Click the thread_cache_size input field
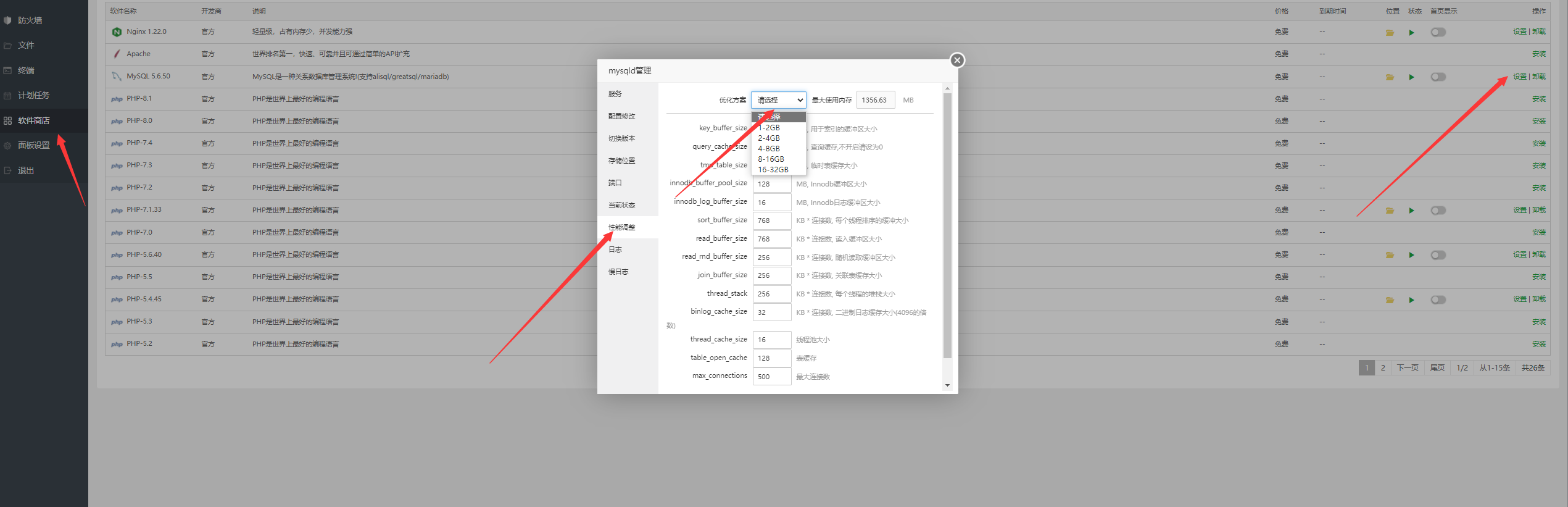The image size is (1568, 507). pyautogui.click(x=772, y=340)
